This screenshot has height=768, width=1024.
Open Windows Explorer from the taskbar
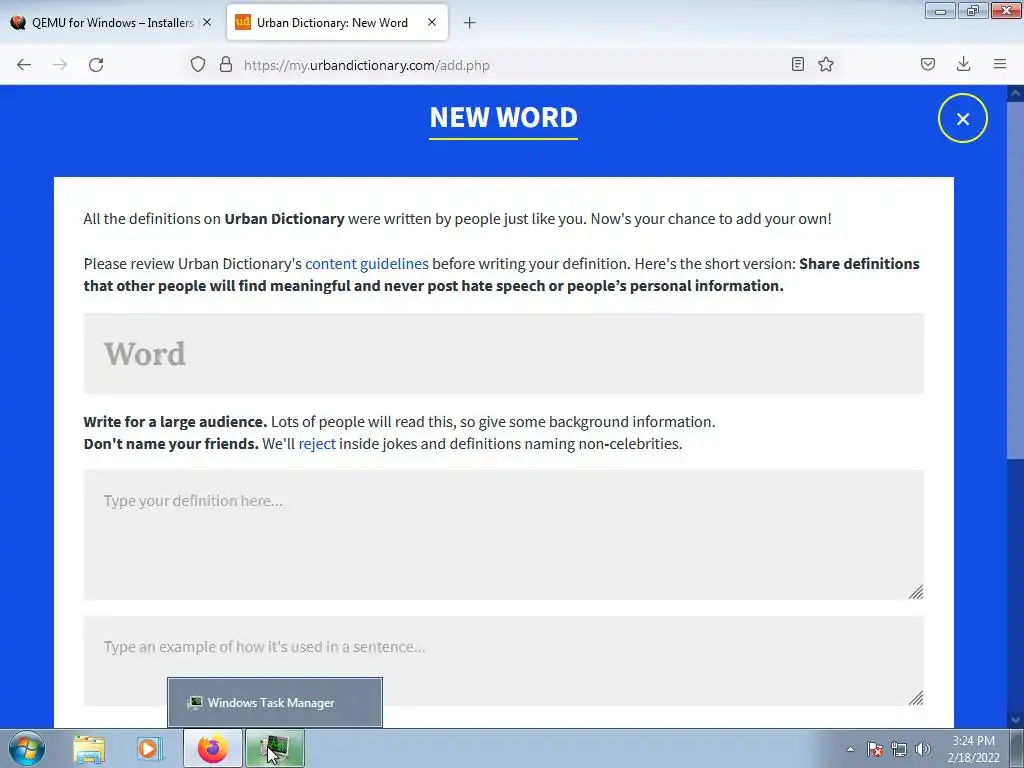pyautogui.click(x=89, y=749)
